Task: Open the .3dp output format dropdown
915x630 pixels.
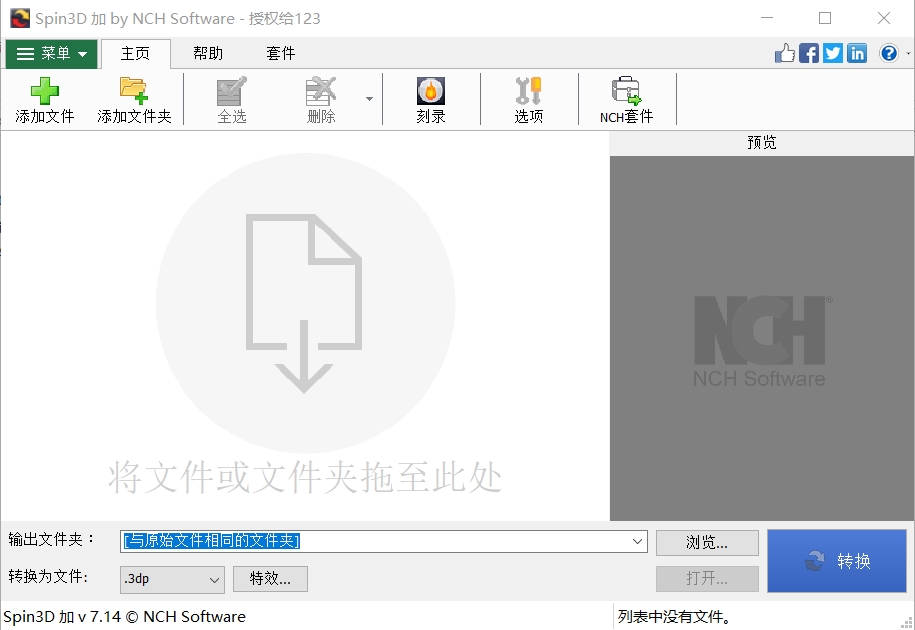Action: click(x=172, y=579)
